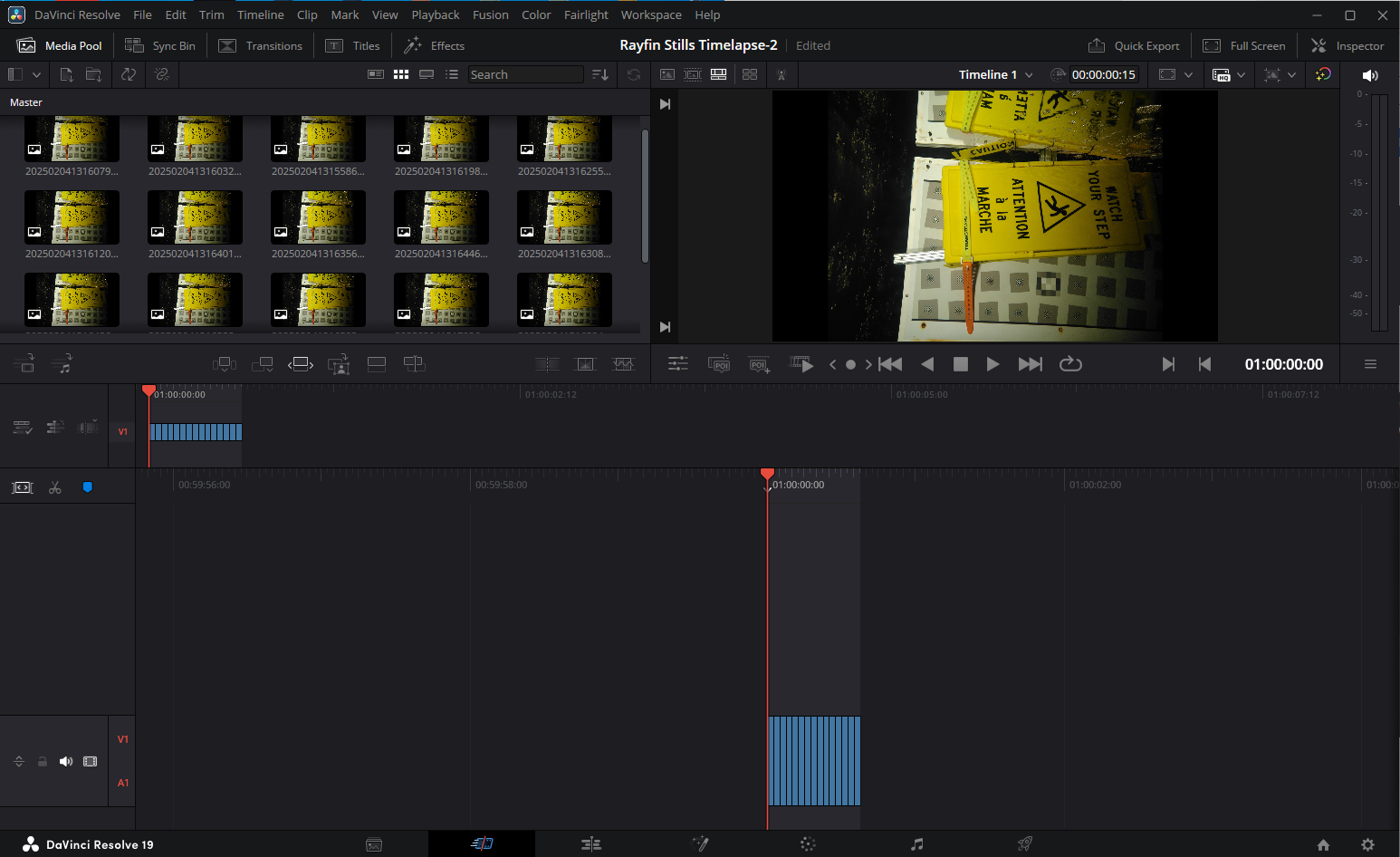The height and width of the screenshot is (857, 1400).
Task: Click the Import Media icon
Action: [66, 74]
